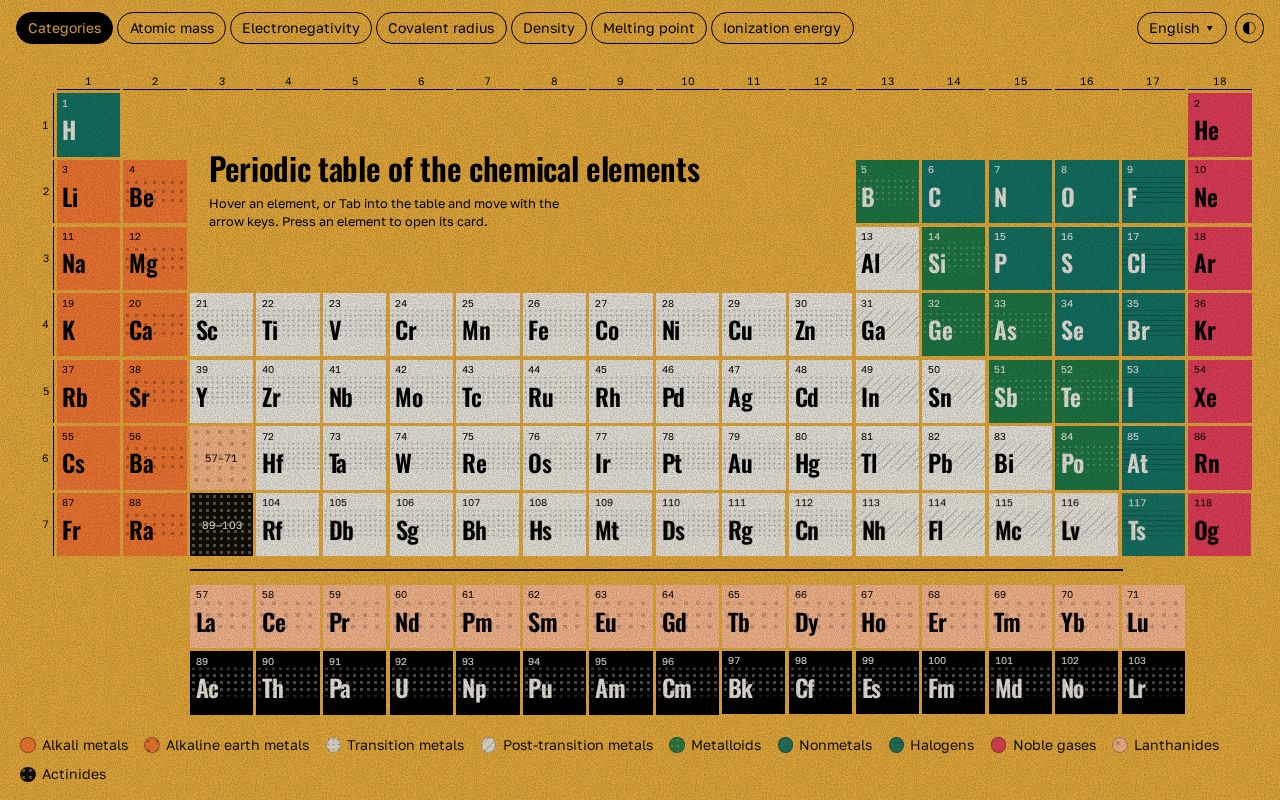Select the Carbon (C) element tile
1280x800 pixels.
[953, 191]
